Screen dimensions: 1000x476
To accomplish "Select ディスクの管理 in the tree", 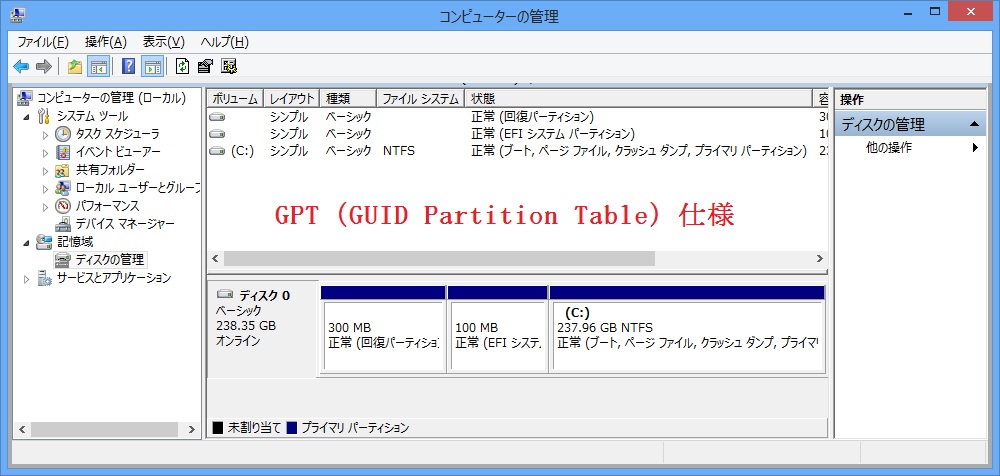I will coord(110,260).
